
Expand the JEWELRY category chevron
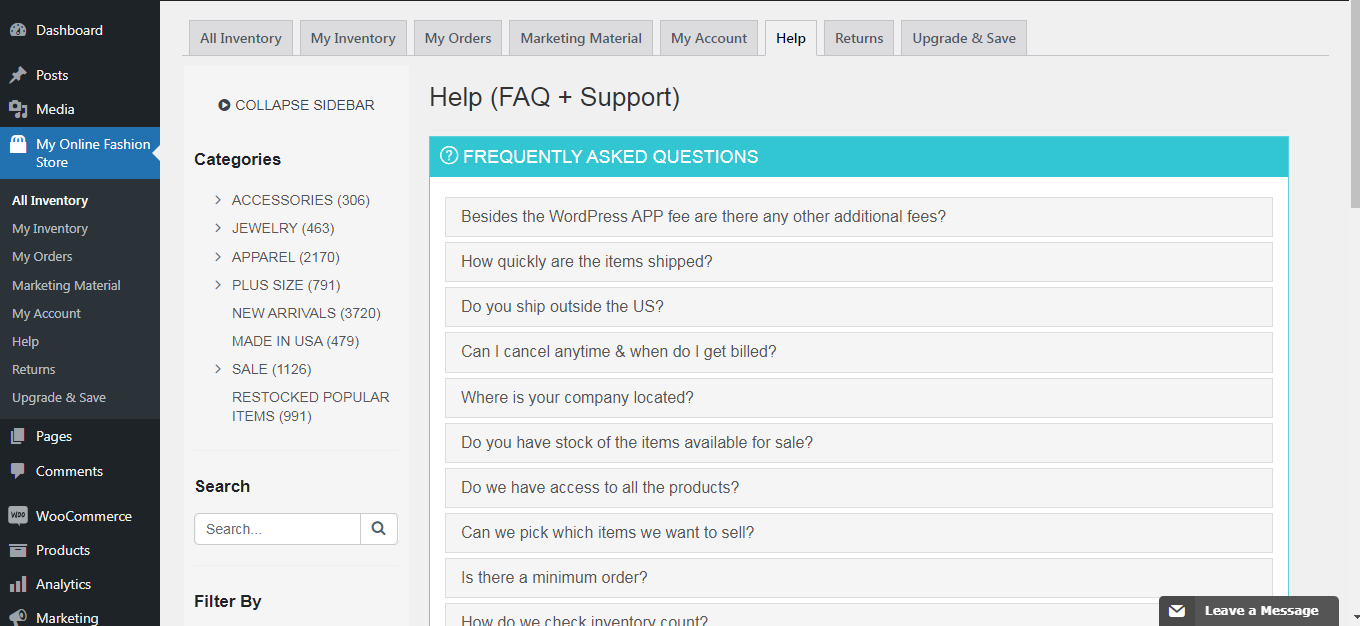click(x=218, y=228)
